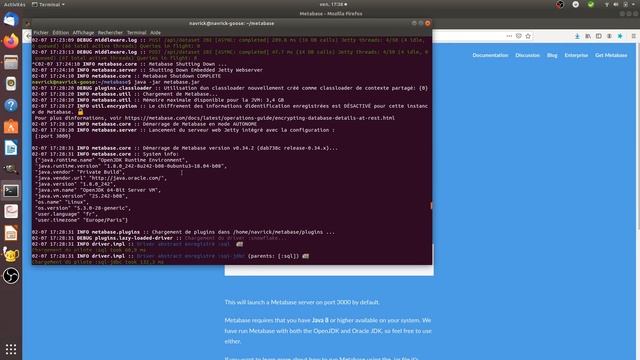
Task: Click the metabase.com docs URL in terminal
Action: click(x=260, y=118)
